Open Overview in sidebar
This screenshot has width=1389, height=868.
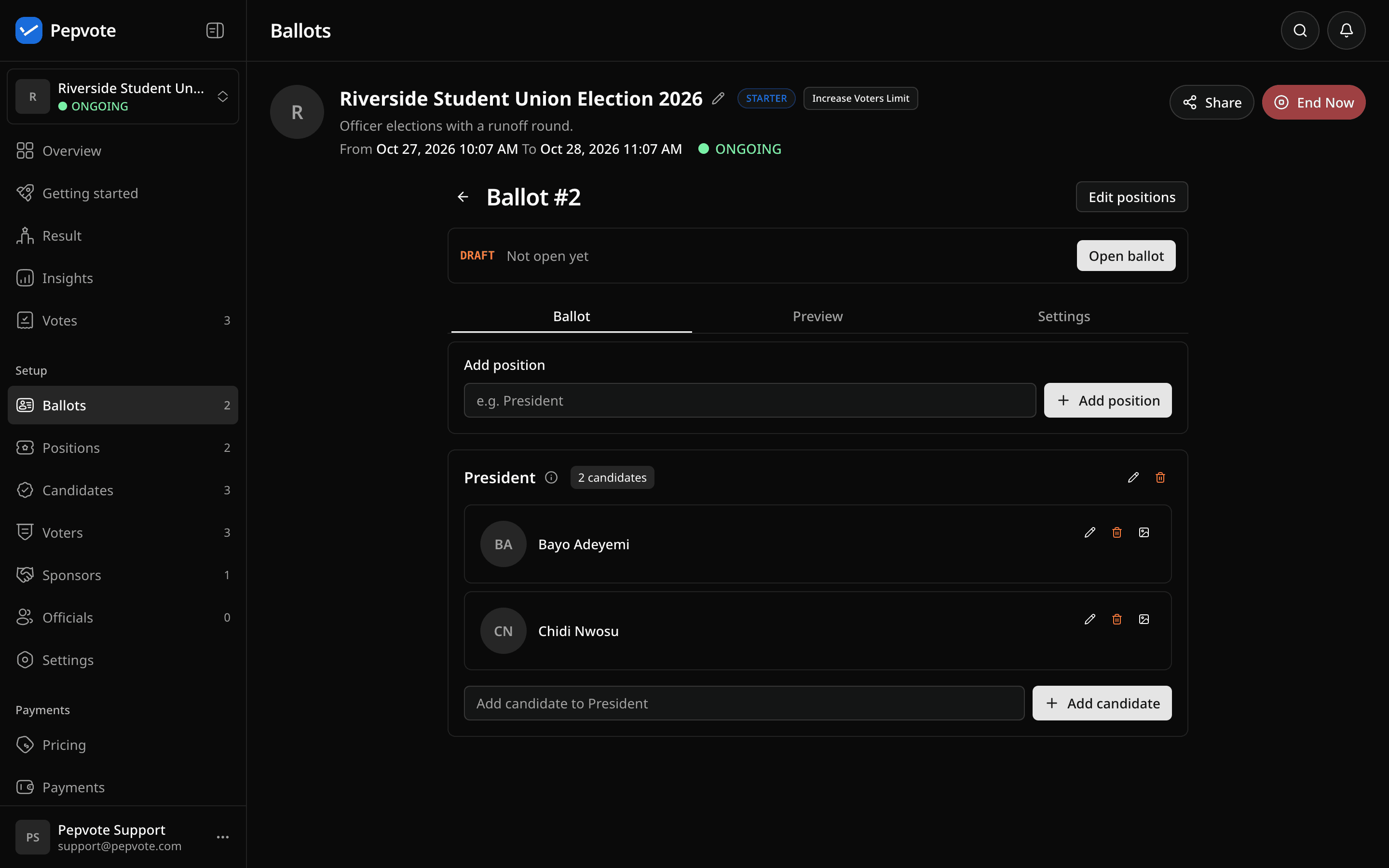123,151
